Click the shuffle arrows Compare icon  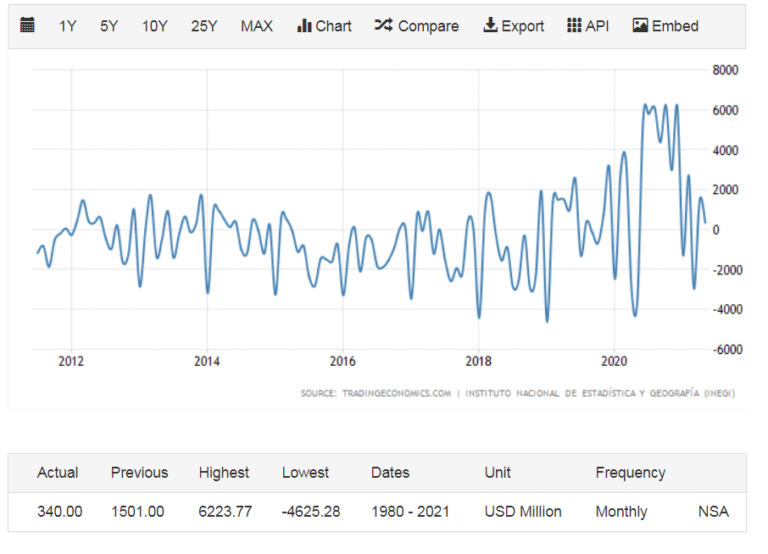pos(384,25)
